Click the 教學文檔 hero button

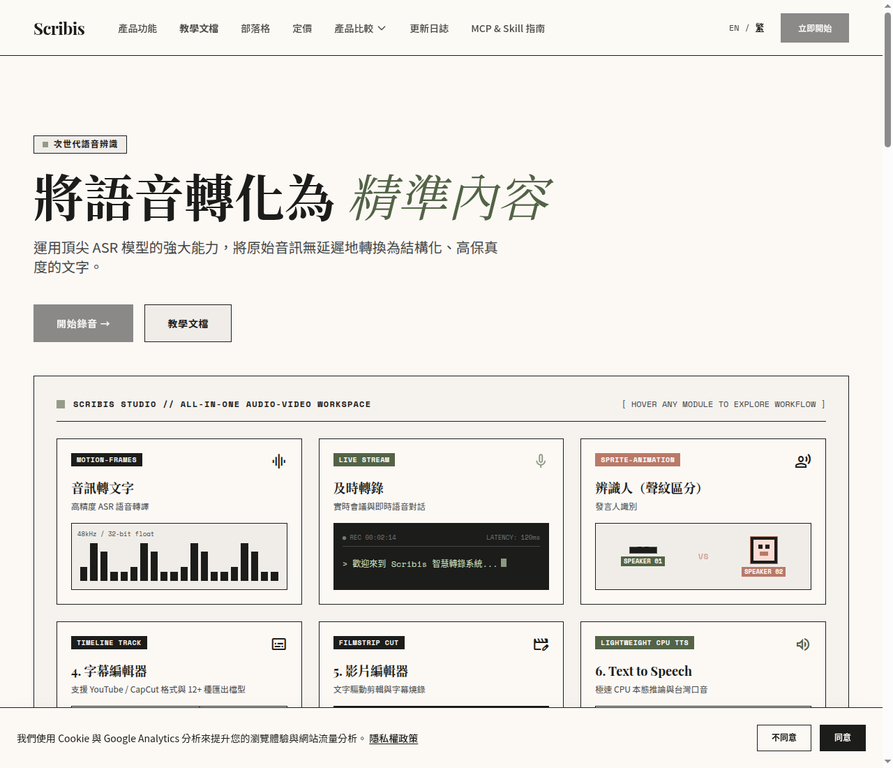(x=188, y=323)
